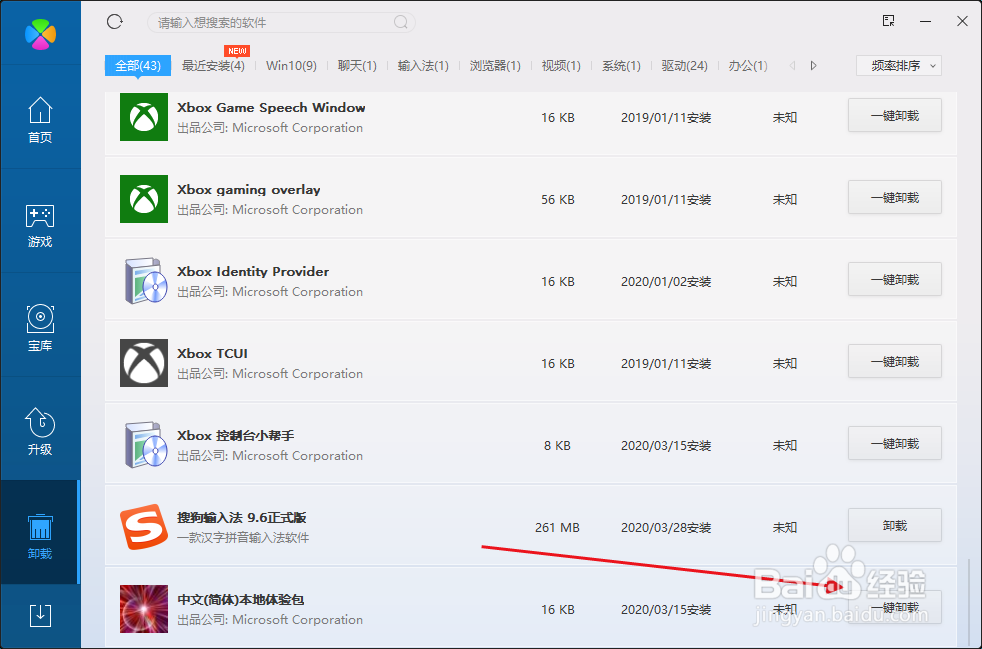Click the list's vertical scrollbar thumb
Screen dimensions: 982x649
[969, 601]
